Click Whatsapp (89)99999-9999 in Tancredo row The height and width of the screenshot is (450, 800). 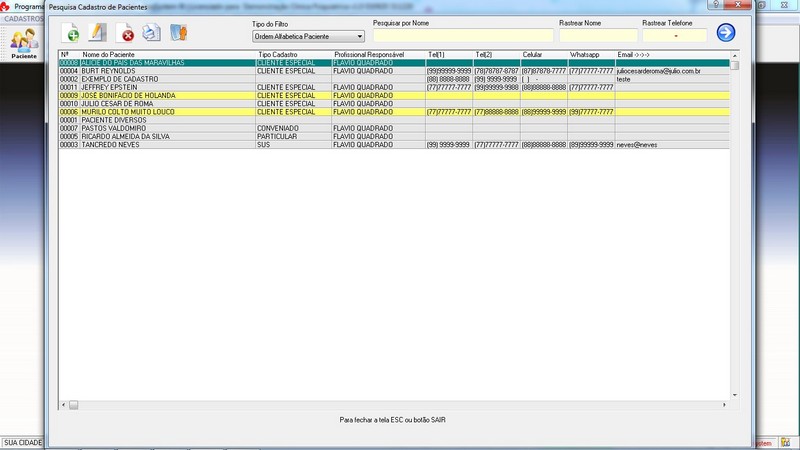tap(591, 144)
